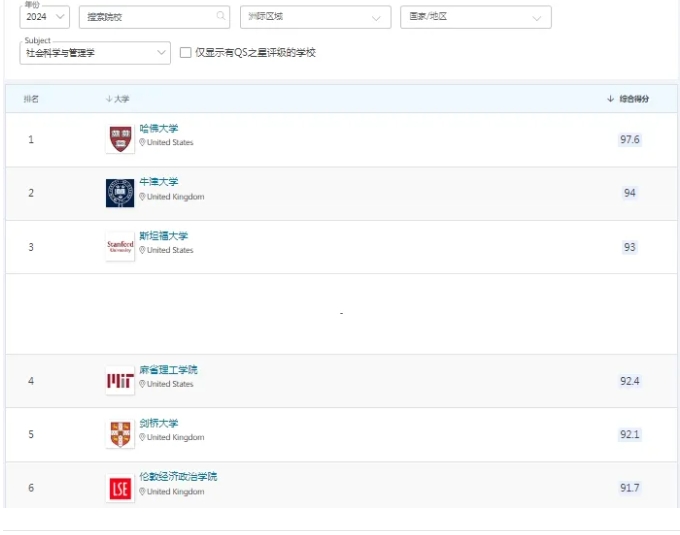The image size is (680, 535).
Task: Click the down arrow beside 大学
Action: coord(109,99)
